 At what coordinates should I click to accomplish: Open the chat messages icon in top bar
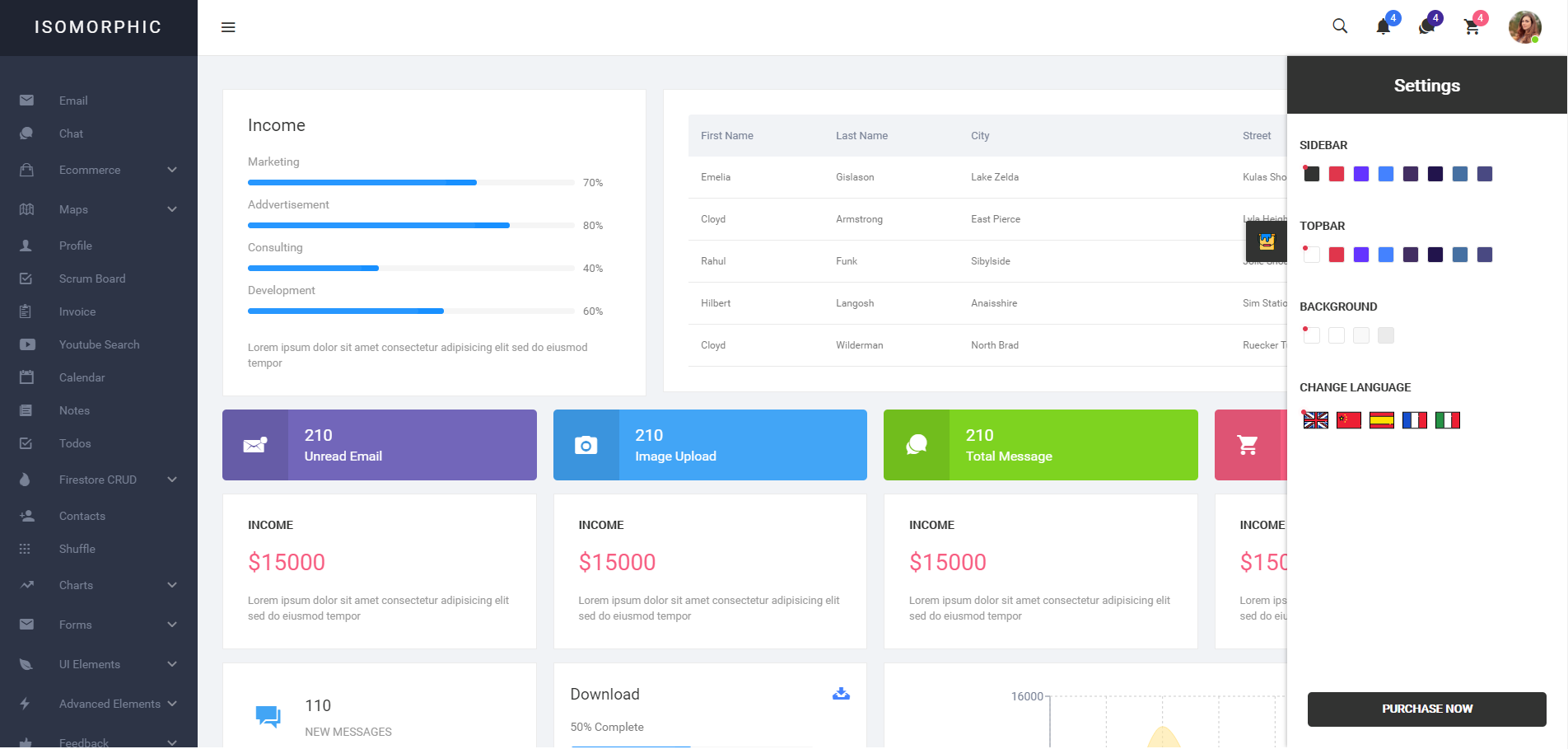point(1426,27)
